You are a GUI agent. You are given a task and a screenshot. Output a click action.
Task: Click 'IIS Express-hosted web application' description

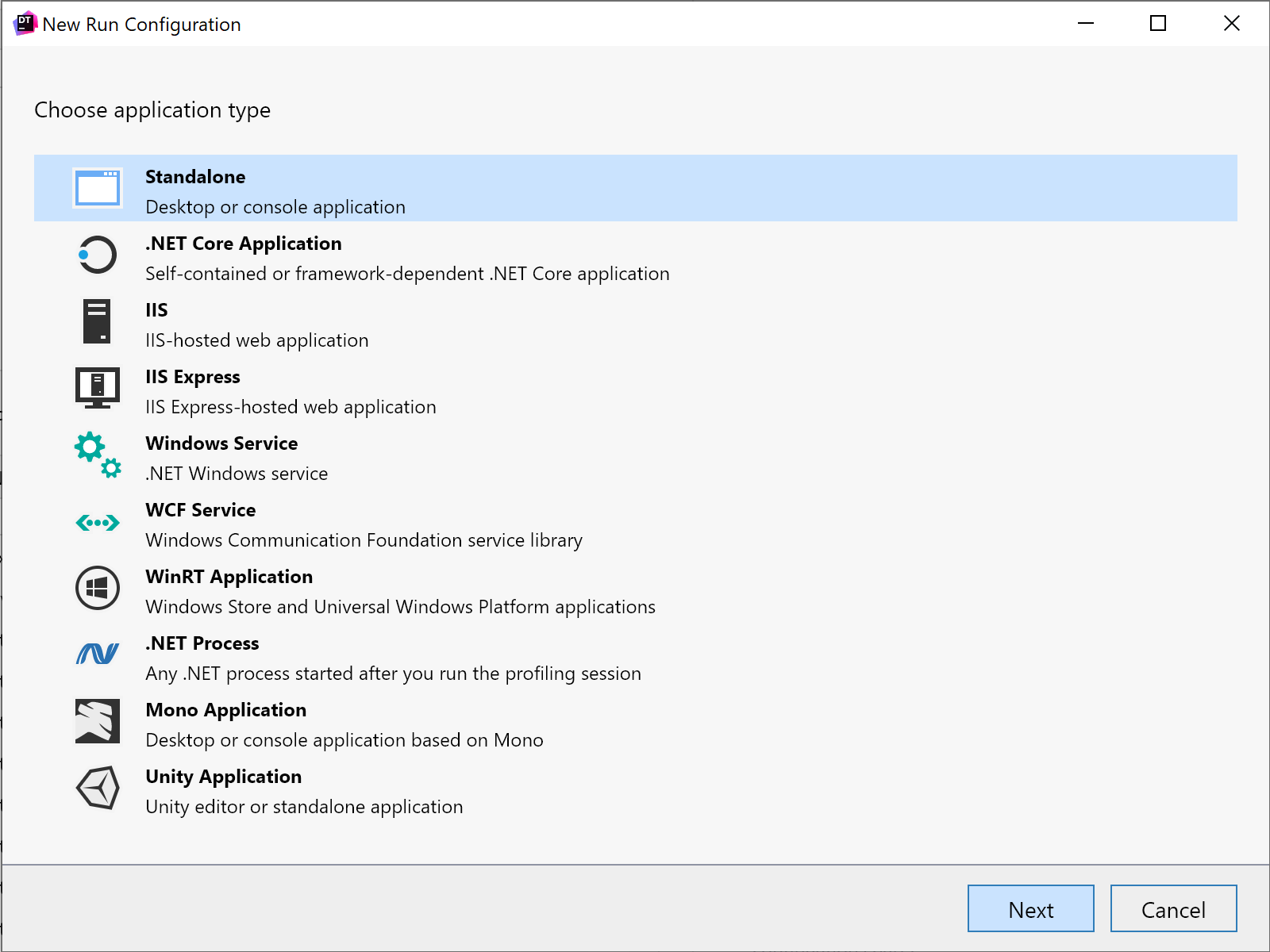291,407
